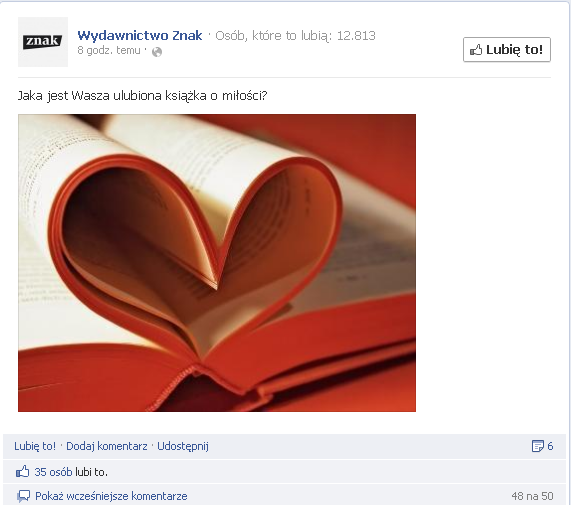Screen dimensions: 571x505
Task: Open the Wydawnictwo Znak page link
Action: [x=139, y=35]
